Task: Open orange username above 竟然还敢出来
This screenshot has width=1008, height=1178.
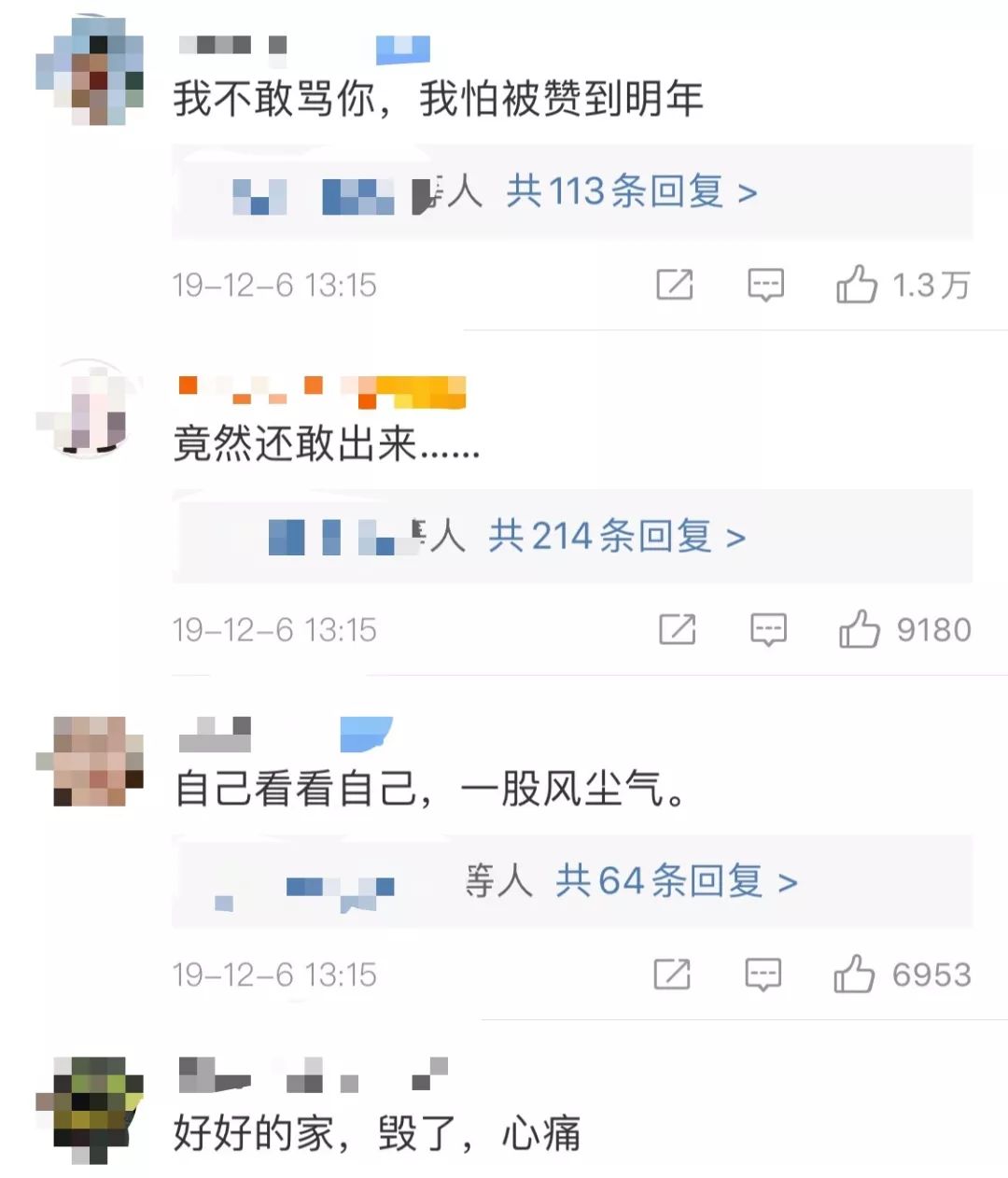Action: click(322, 392)
